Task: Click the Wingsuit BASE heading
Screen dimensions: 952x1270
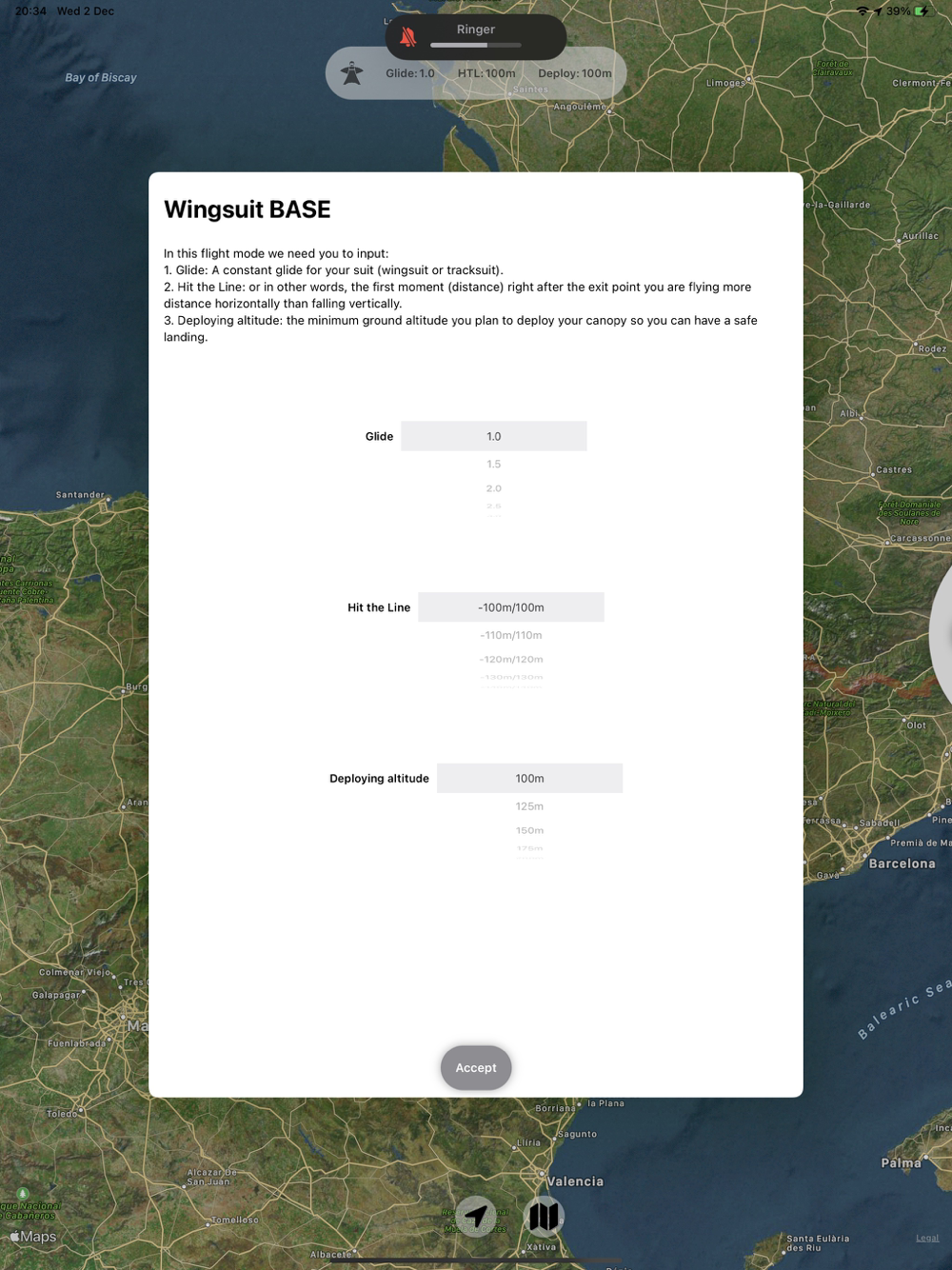Action: coord(248,209)
